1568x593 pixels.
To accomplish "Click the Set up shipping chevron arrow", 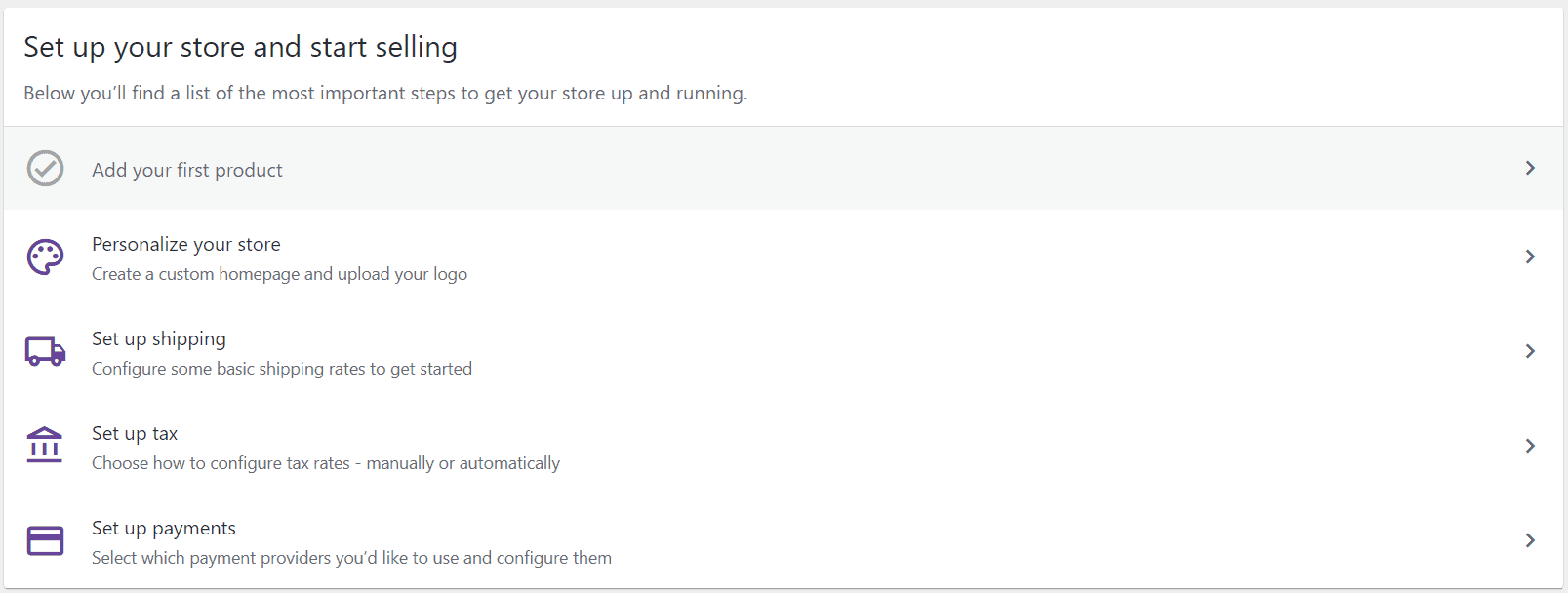I will click(1529, 351).
